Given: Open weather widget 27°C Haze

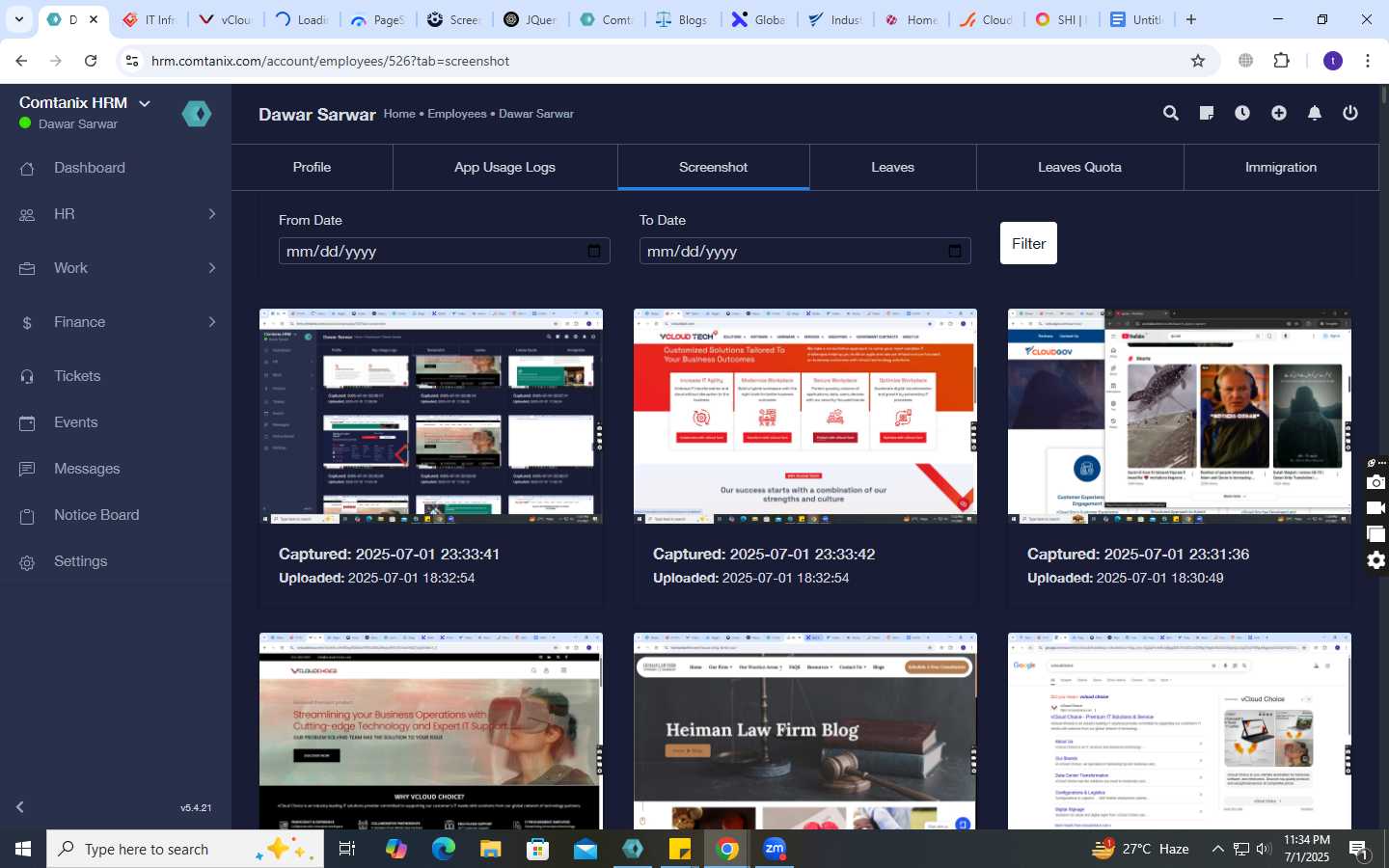Looking at the screenshot, I should (1140, 849).
